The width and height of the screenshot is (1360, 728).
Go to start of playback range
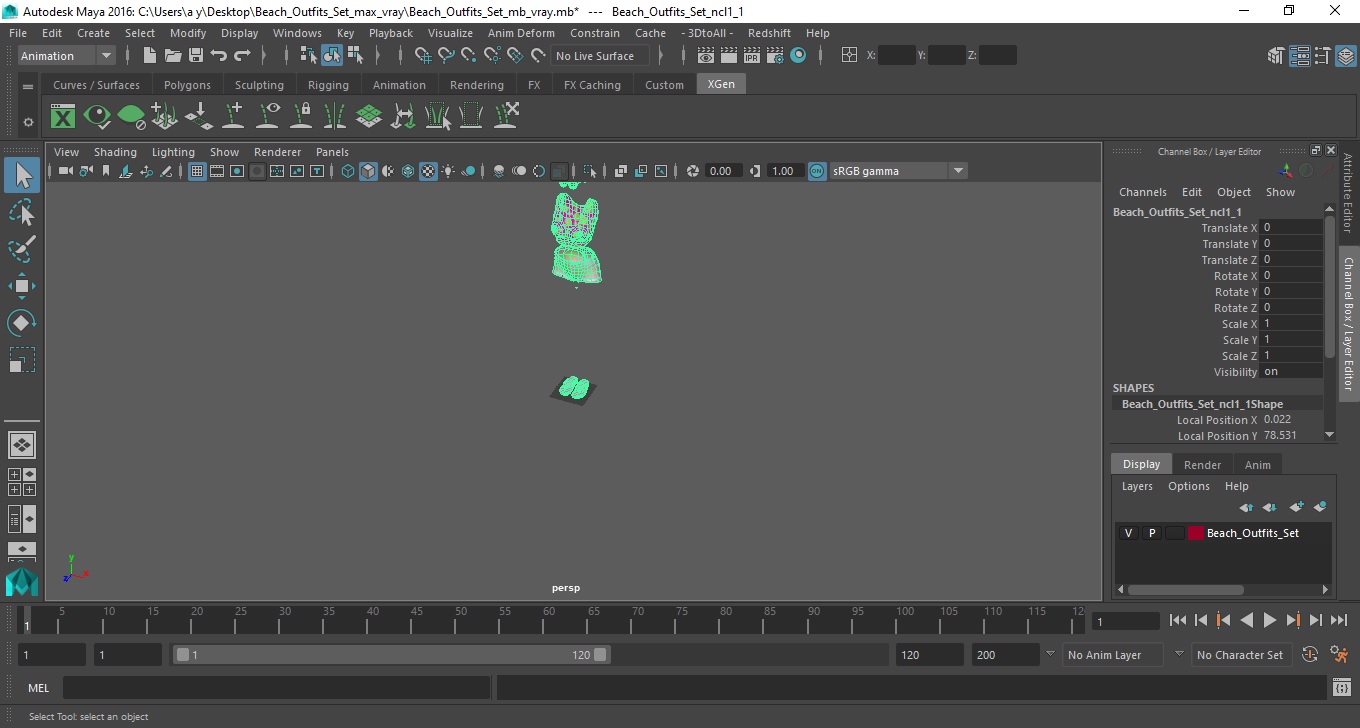tap(1178, 620)
